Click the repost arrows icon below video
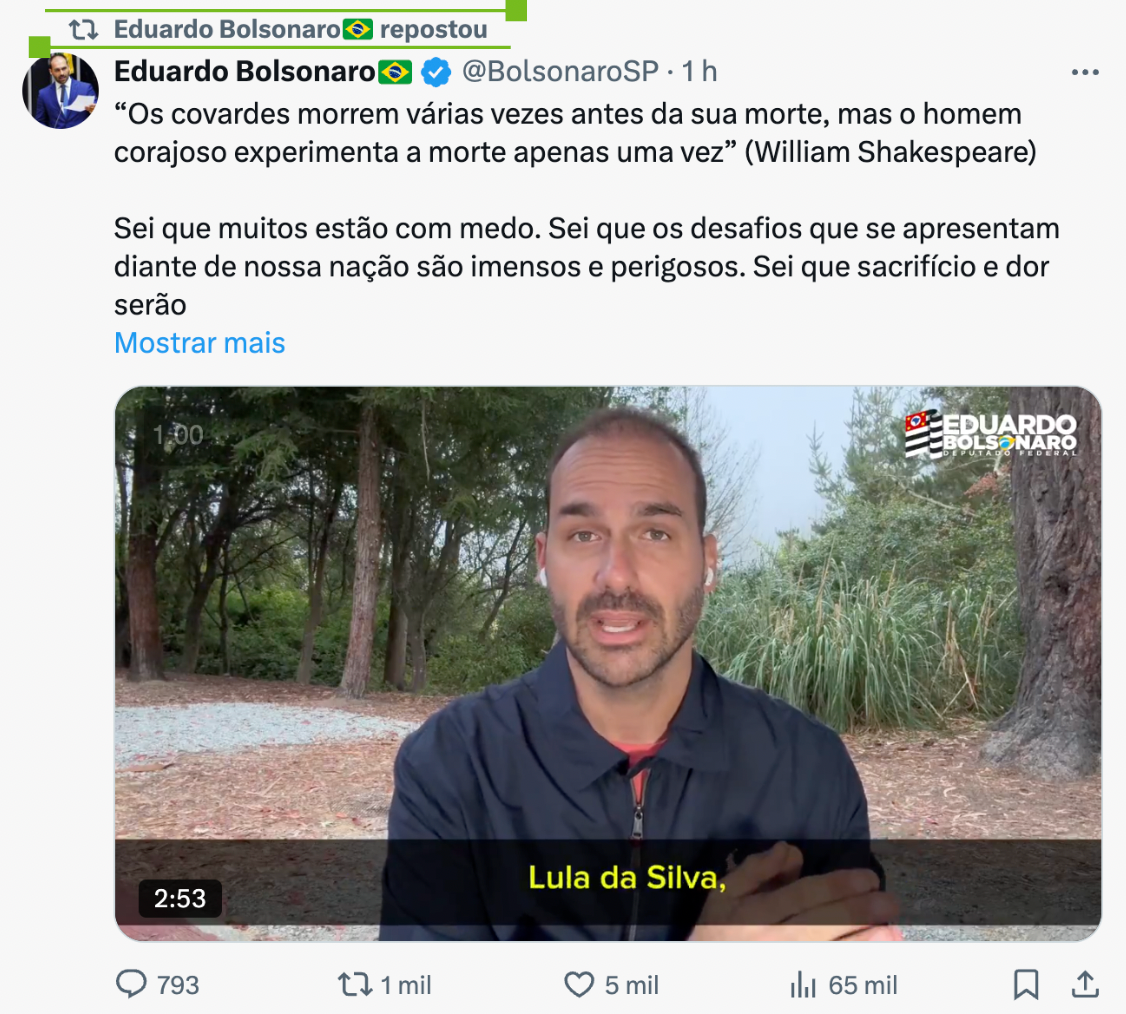Image resolution: width=1126 pixels, height=1014 pixels. tap(355, 985)
